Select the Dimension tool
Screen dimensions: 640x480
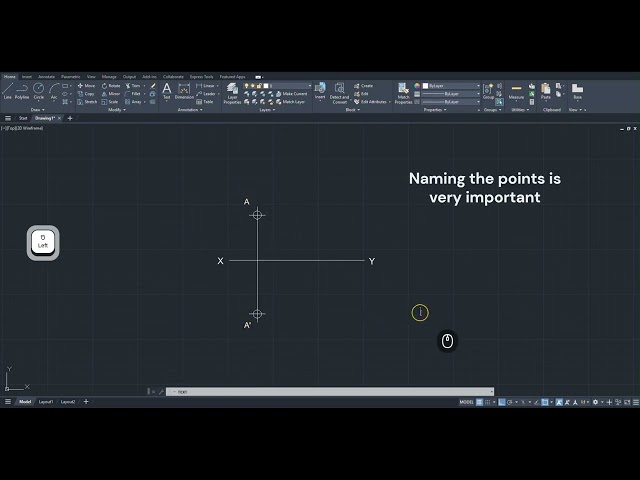[x=184, y=91]
